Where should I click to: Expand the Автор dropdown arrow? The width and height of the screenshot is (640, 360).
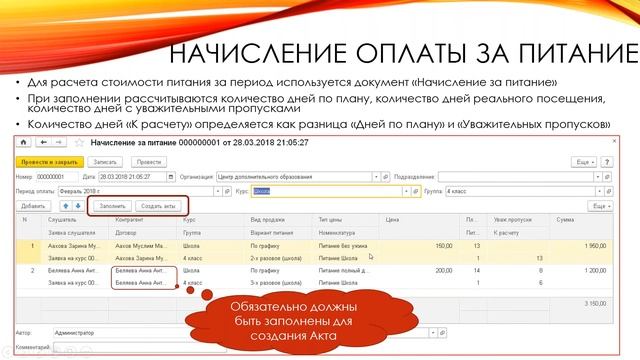433,333
